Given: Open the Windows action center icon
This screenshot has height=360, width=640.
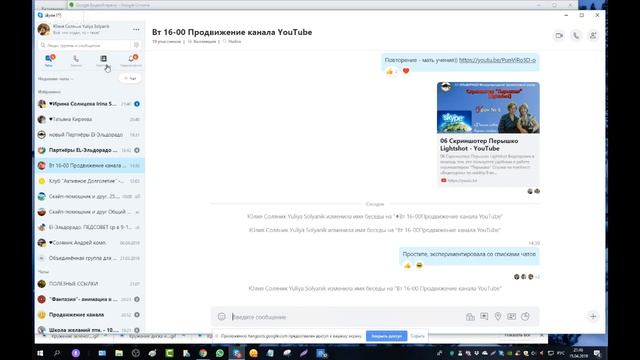Looking at the screenshot, I should [x=597, y=353].
